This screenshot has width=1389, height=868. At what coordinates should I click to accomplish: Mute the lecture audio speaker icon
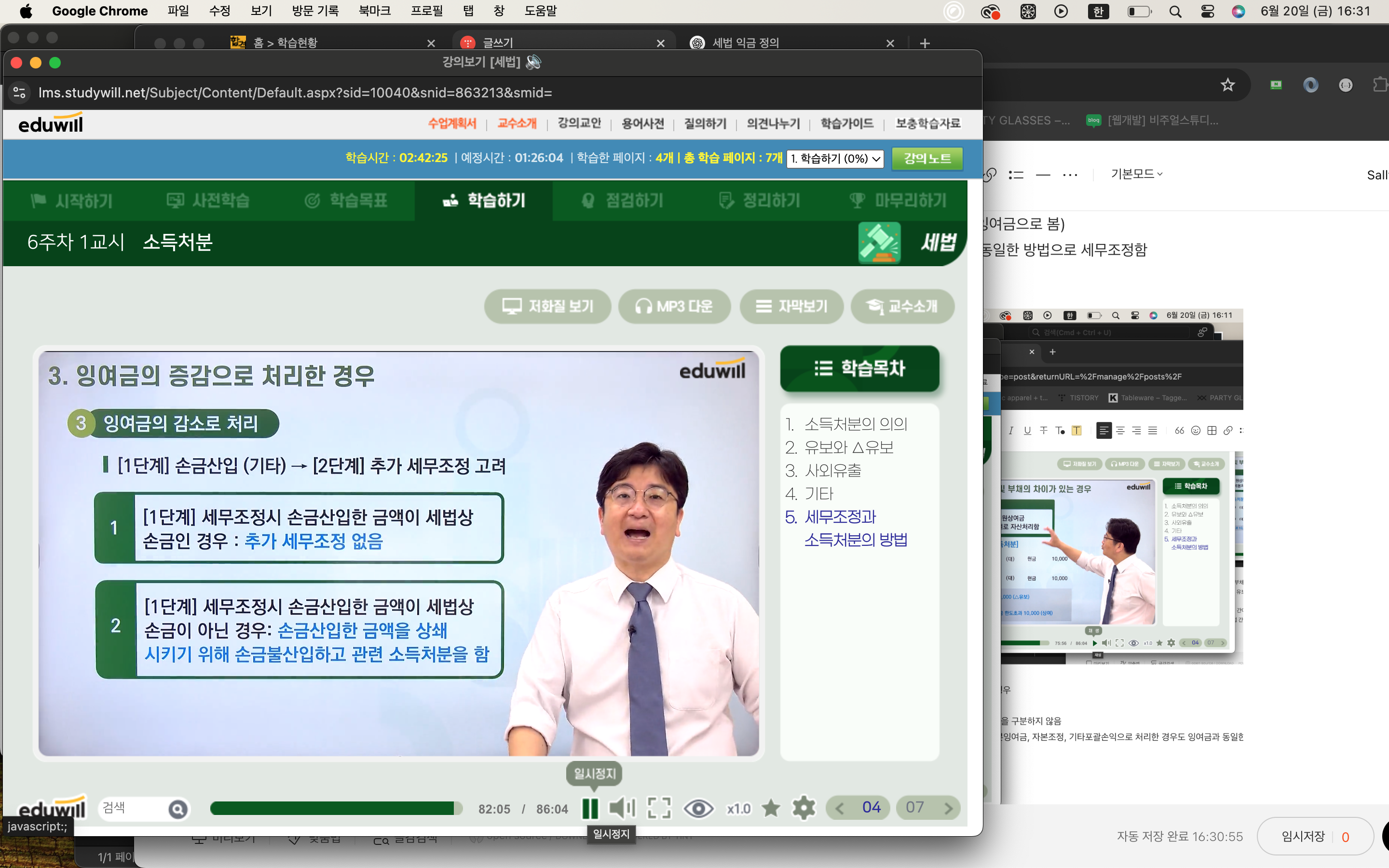pos(622,808)
